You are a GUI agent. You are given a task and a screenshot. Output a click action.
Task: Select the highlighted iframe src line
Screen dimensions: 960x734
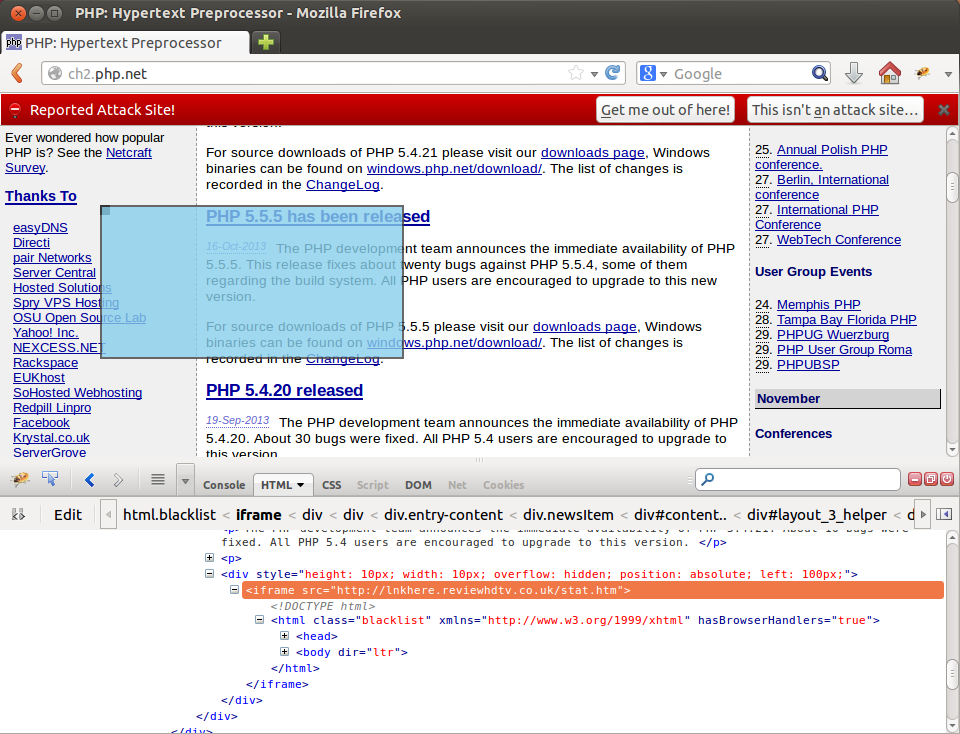[593, 590]
